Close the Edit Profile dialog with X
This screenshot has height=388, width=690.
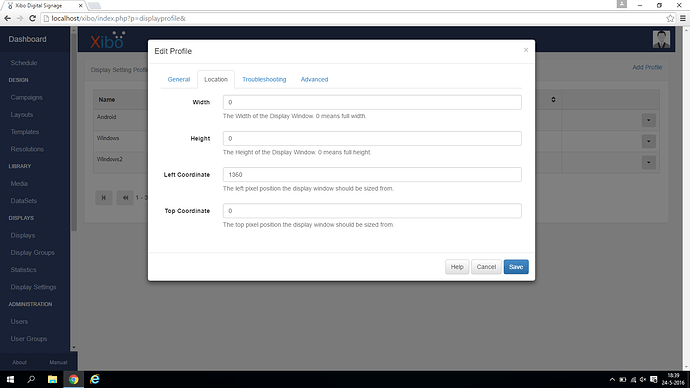[x=525, y=50]
